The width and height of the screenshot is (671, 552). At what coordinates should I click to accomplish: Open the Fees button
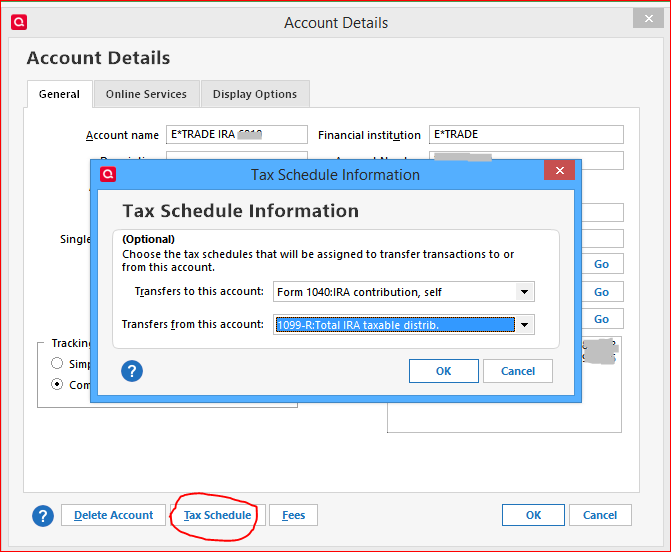294,515
